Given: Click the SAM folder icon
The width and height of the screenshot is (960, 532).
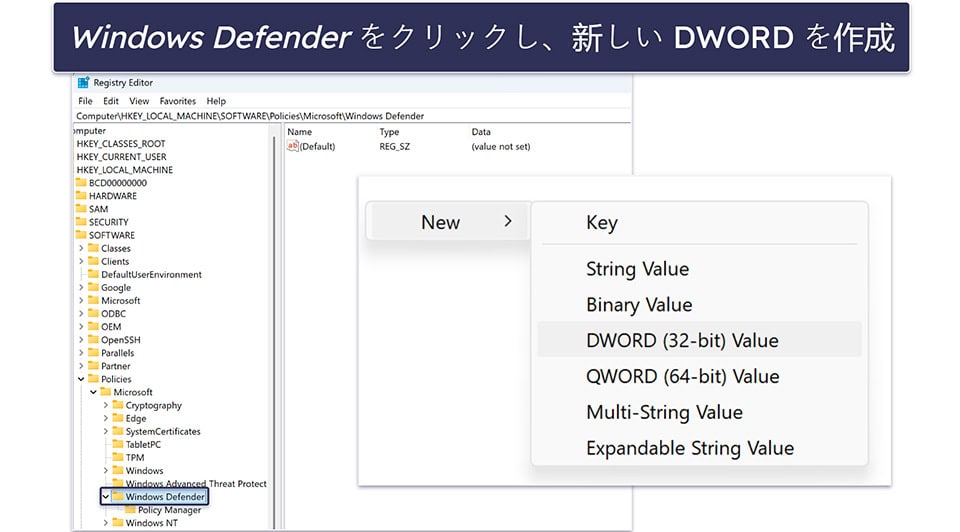Looking at the screenshot, I should tap(81, 209).
